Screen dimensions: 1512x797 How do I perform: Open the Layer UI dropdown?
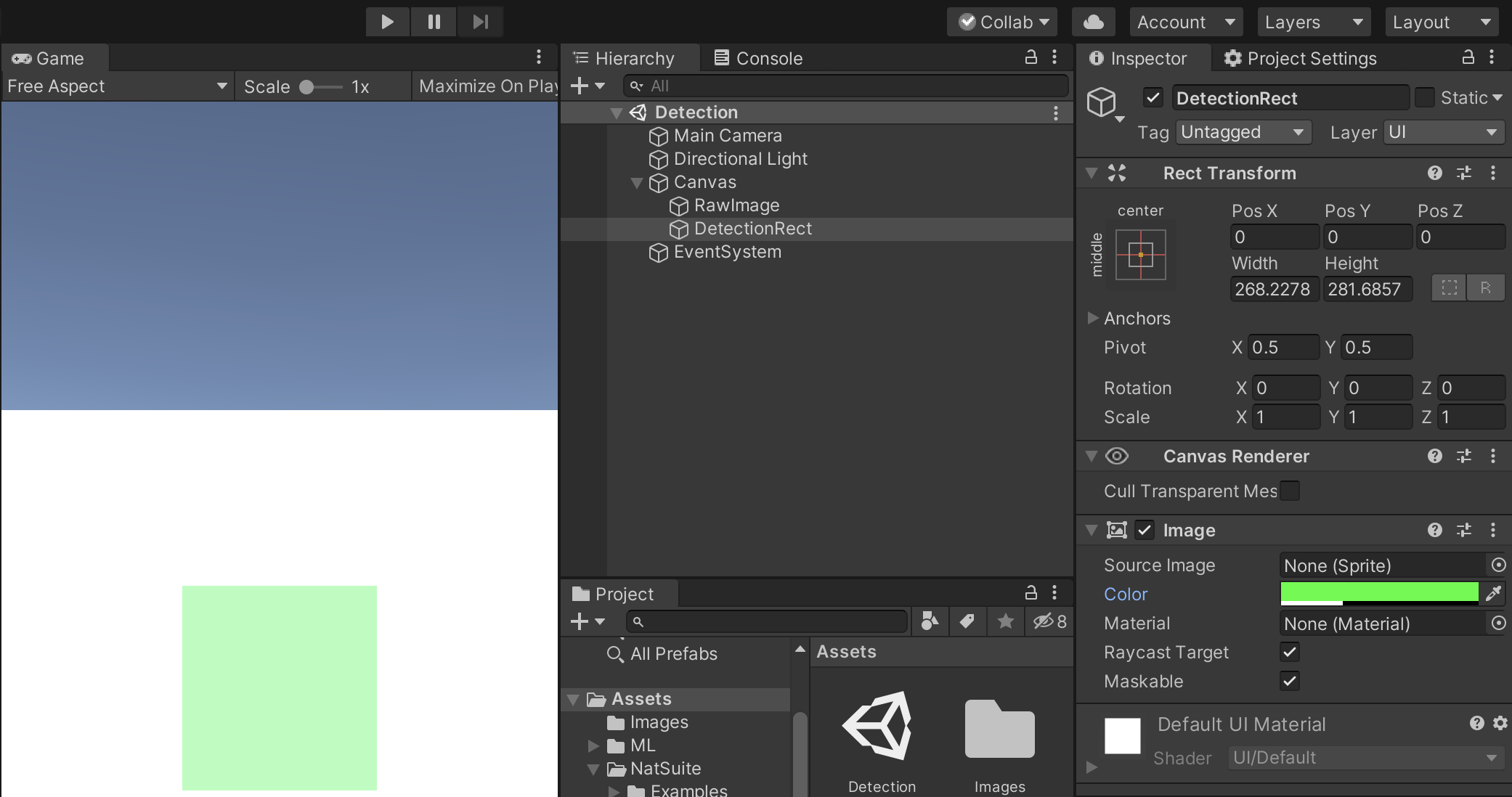pos(1442,132)
